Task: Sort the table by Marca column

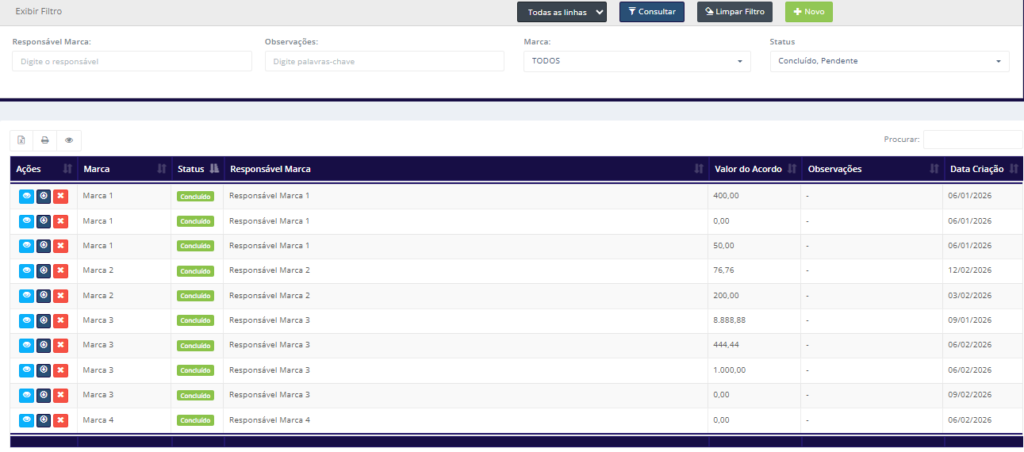Action: click(x=123, y=169)
